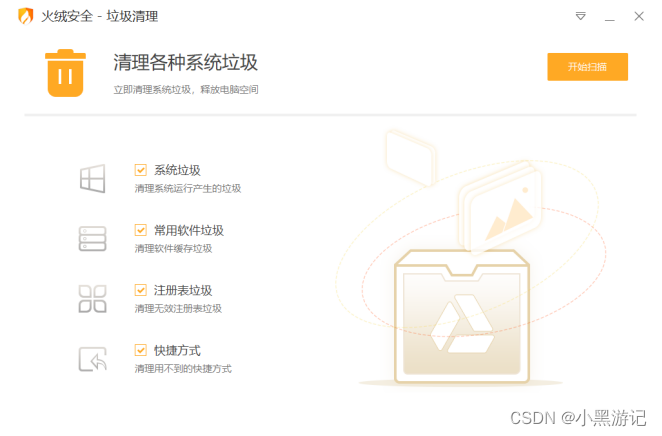This screenshot has width=662, height=436.
Task: Click the floating picture card illustration
Action: (x=500, y=207)
